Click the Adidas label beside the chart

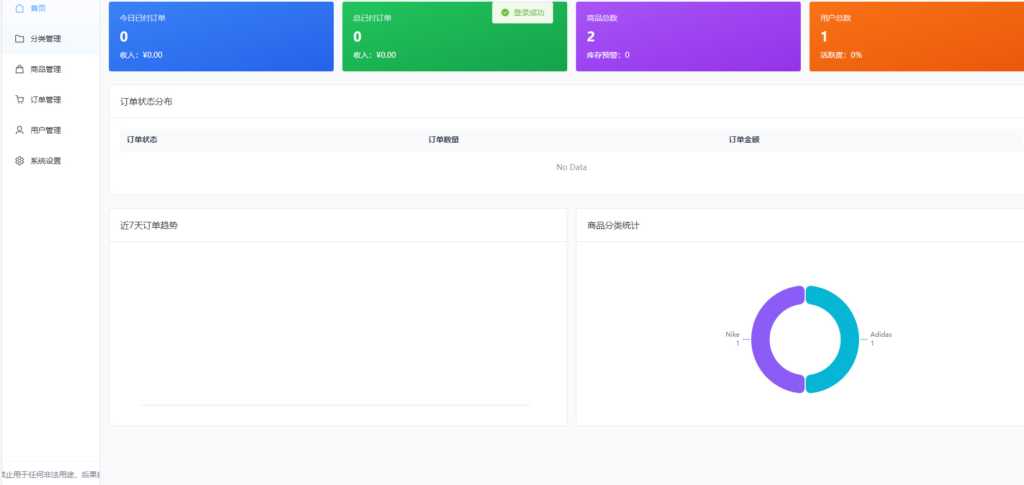coord(880,335)
